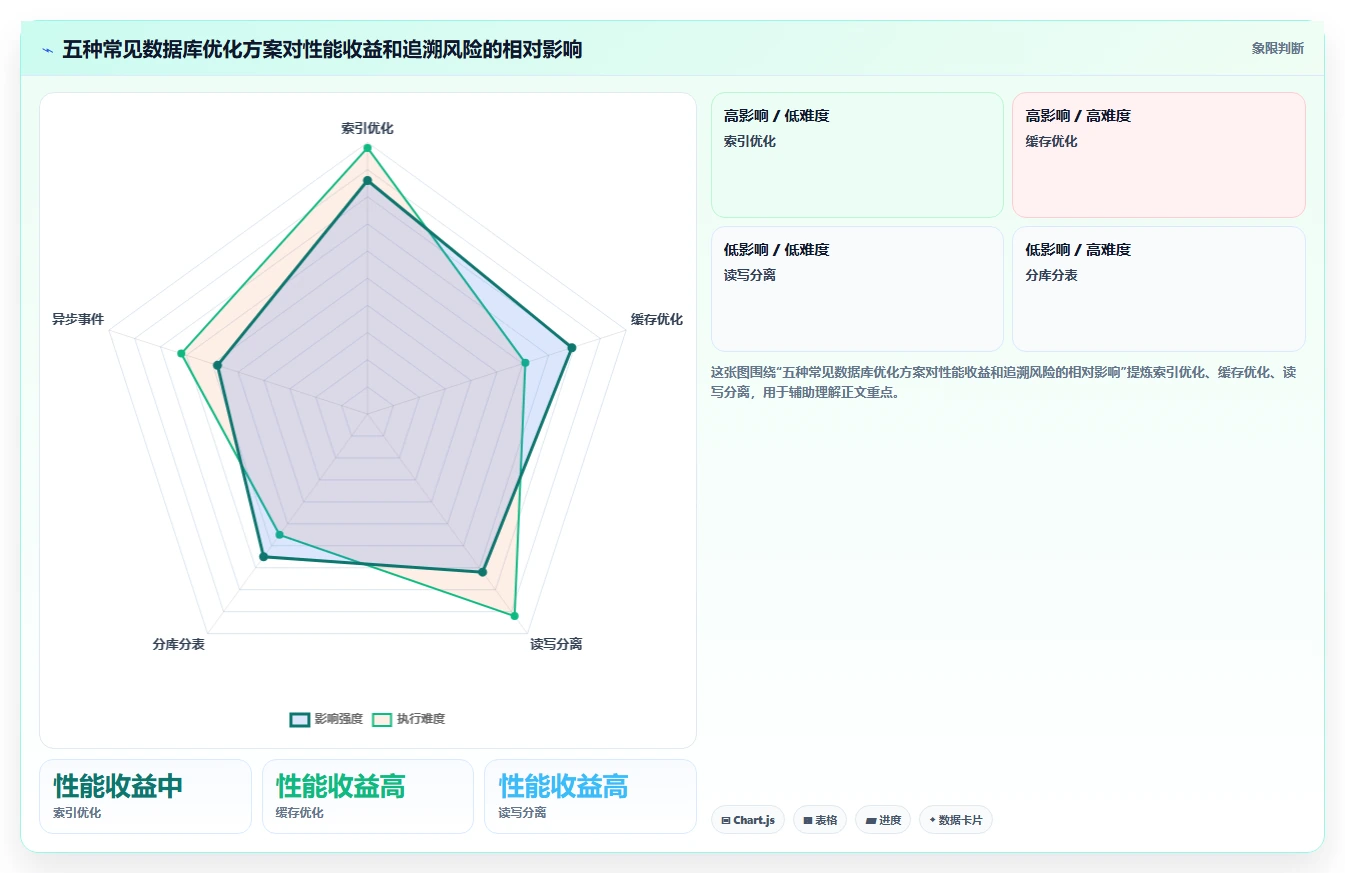1345x873 pixels.
Task: Click 执行难度 data point on 索引优化 axis
Action: coord(367,148)
